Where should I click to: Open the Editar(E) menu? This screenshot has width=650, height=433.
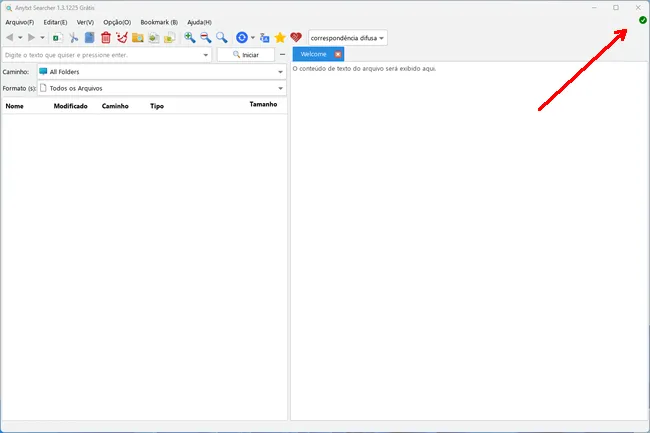55,22
